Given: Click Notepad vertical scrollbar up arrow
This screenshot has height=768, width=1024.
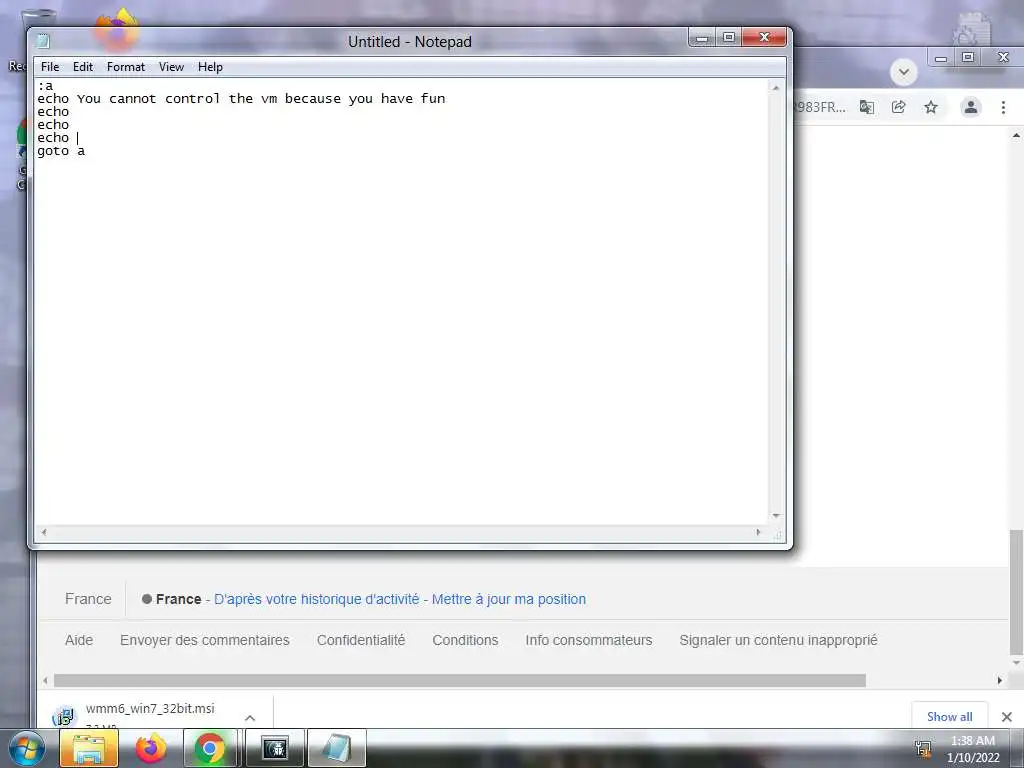Looking at the screenshot, I should (x=776, y=87).
